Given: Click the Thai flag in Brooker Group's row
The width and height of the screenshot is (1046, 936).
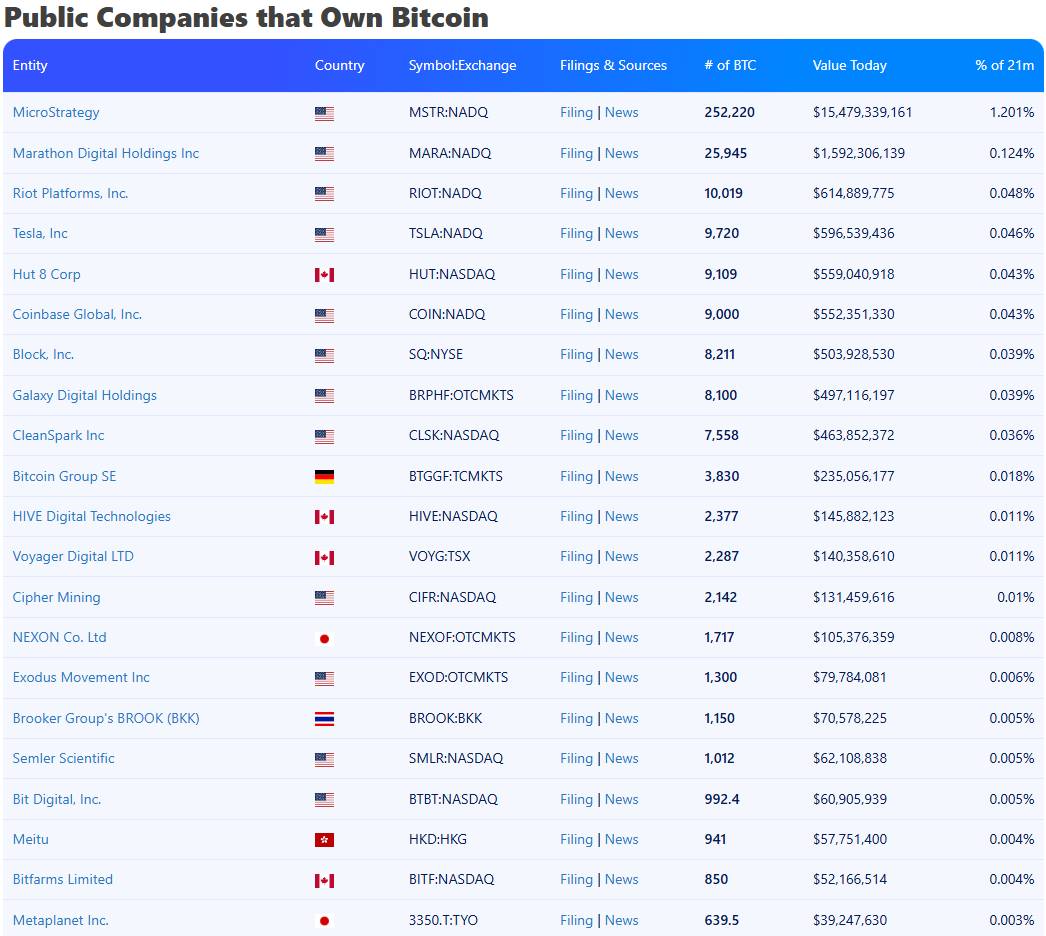Looking at the screenshot, I should tap(324, 719).
